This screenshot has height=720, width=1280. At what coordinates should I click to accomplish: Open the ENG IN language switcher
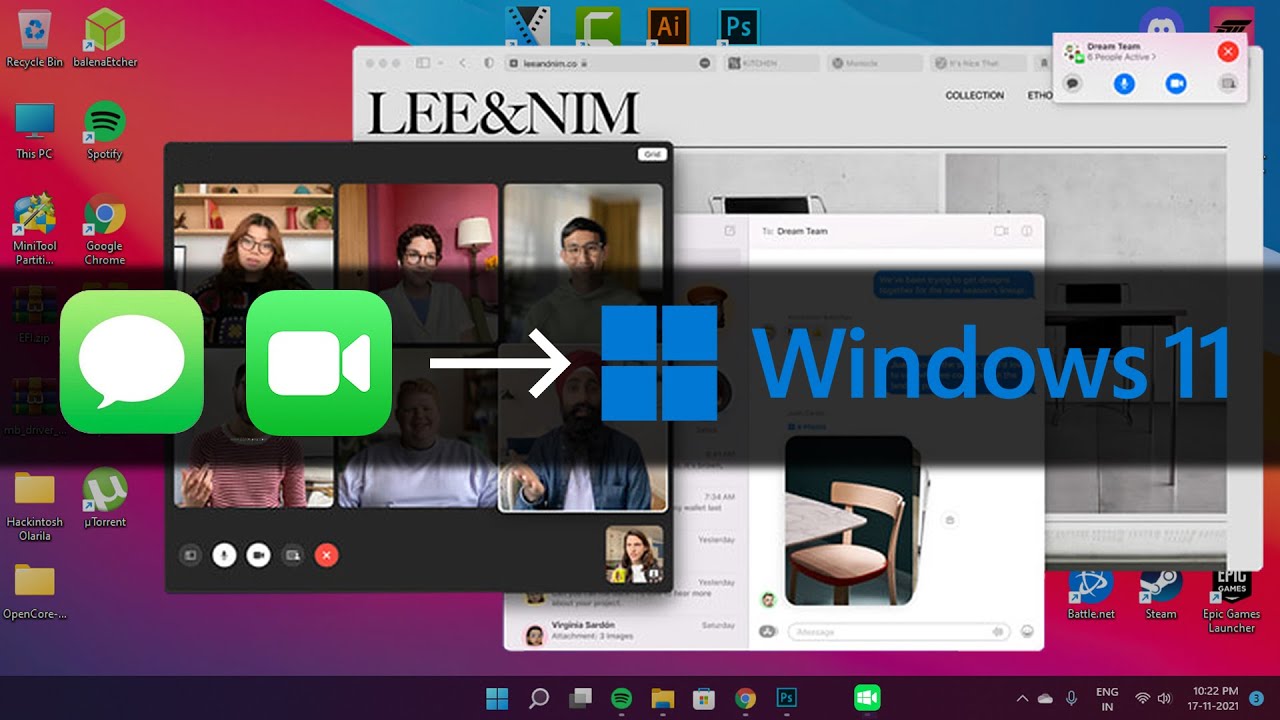1107,698
